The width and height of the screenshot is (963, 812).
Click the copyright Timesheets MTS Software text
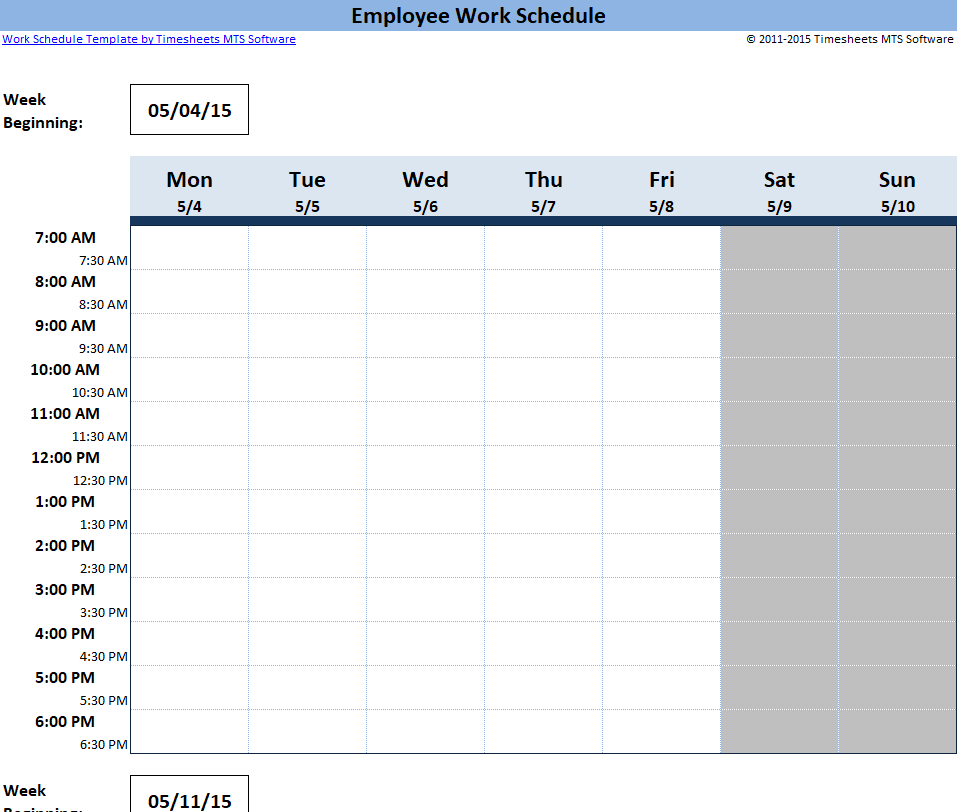[x=849, y=39]
